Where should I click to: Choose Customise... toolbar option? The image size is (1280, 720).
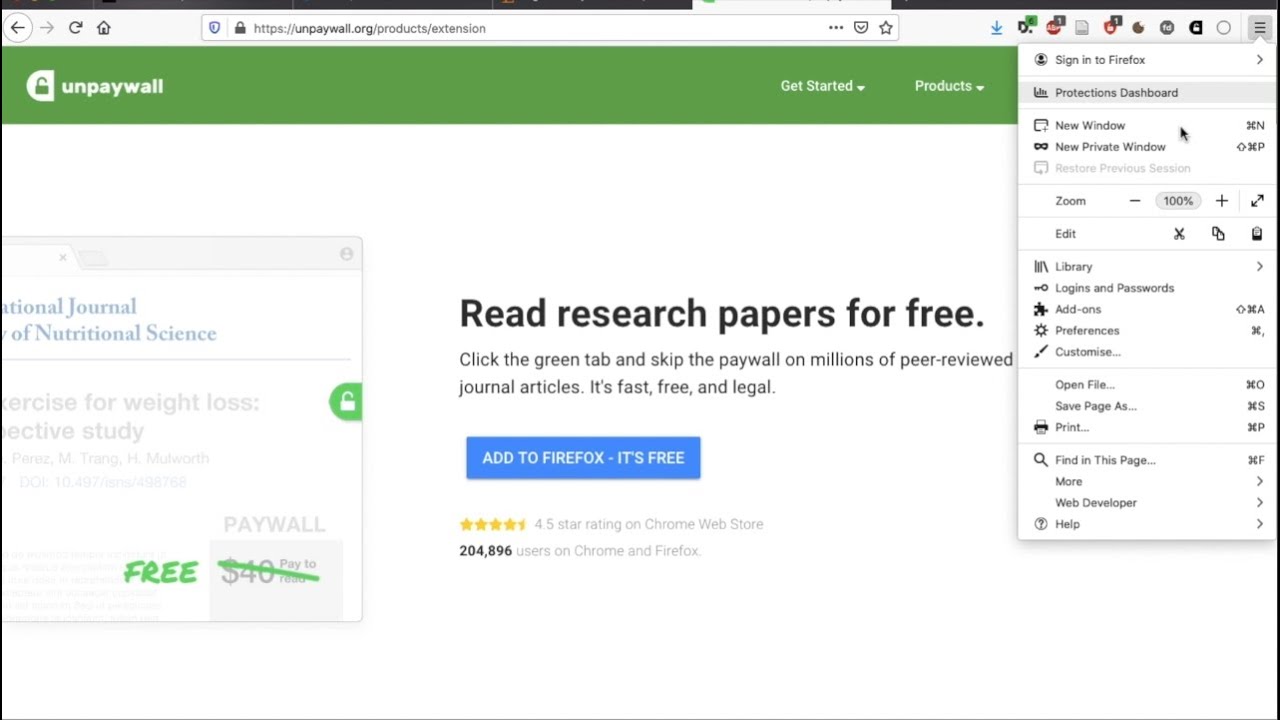point(1147,352)
